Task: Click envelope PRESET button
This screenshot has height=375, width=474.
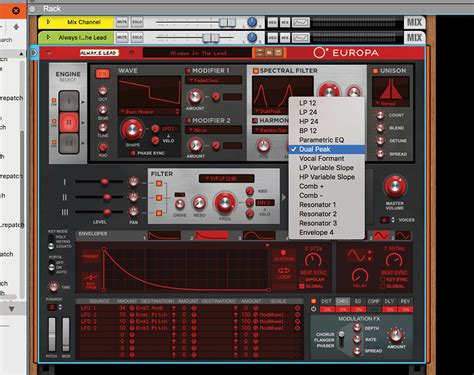Action: [90, 256]
